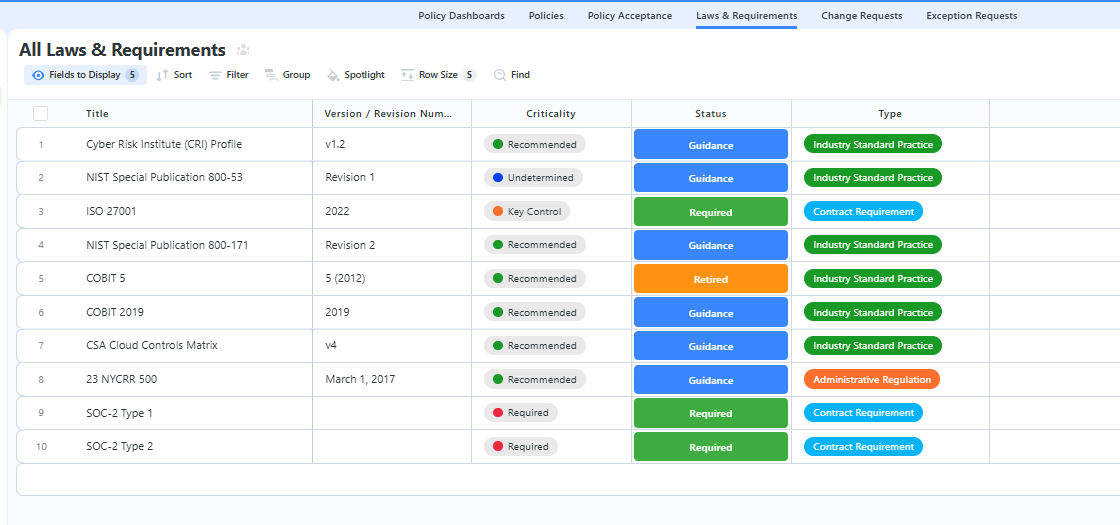Screen dimensions: 1120x525
Task: Open the COBIT 2019 record
Action: [x=114, y=312]
